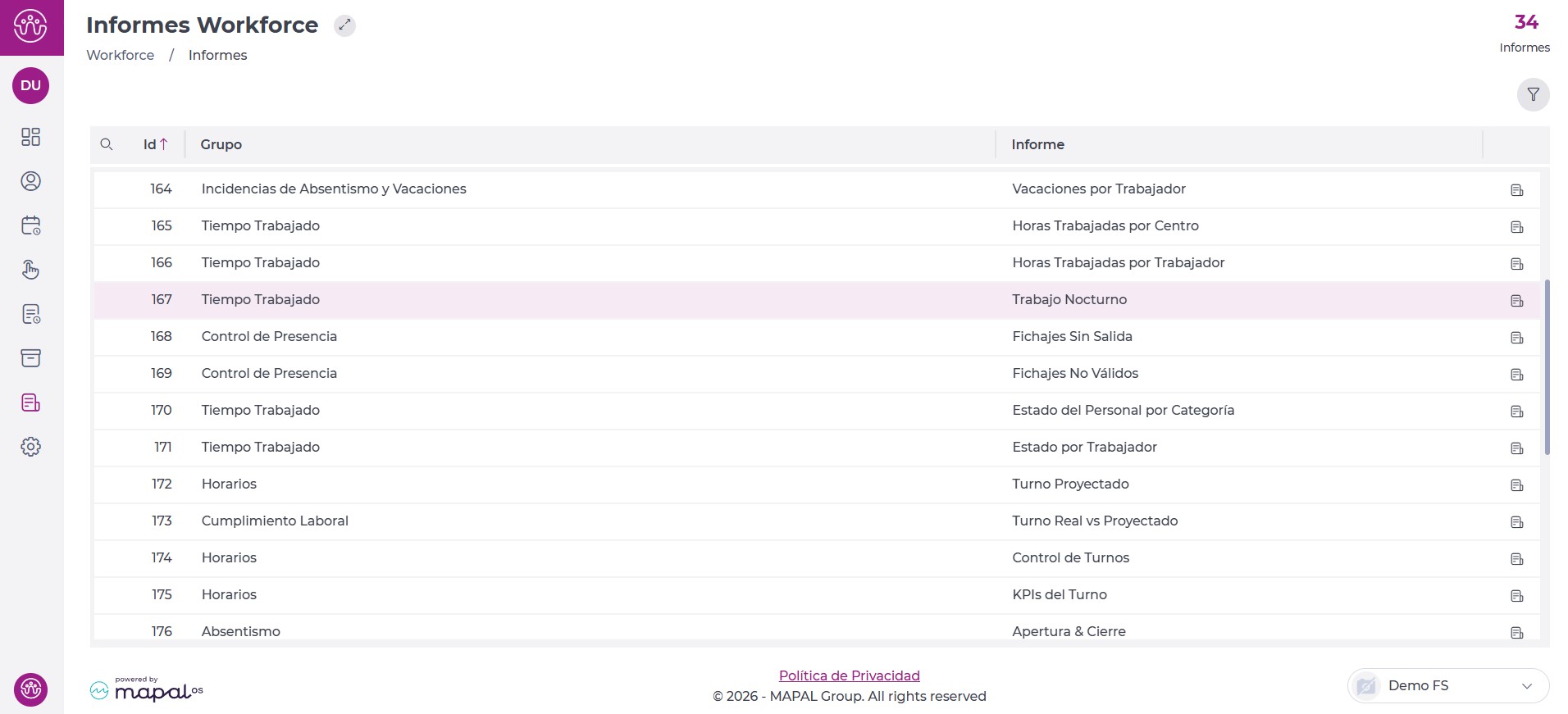Open the user profile icon in sidebar
The image size is (1568, 714).
[30, 181]
